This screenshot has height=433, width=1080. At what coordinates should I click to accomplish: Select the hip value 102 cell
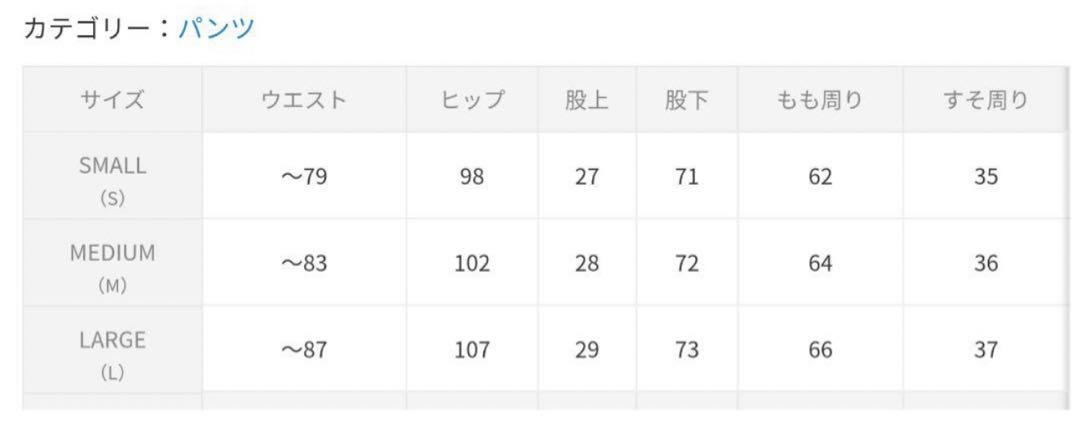[x=472, y=263]
